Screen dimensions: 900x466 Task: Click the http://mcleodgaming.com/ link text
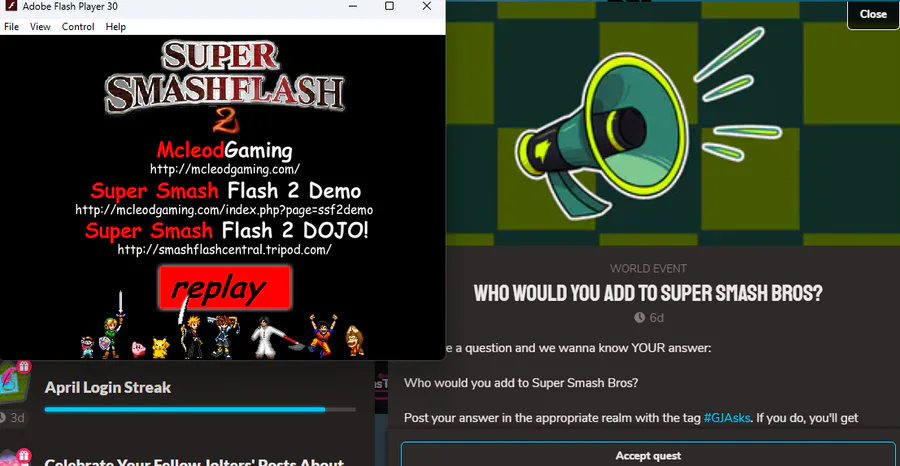pyautogui.click(x=225, y=169)
